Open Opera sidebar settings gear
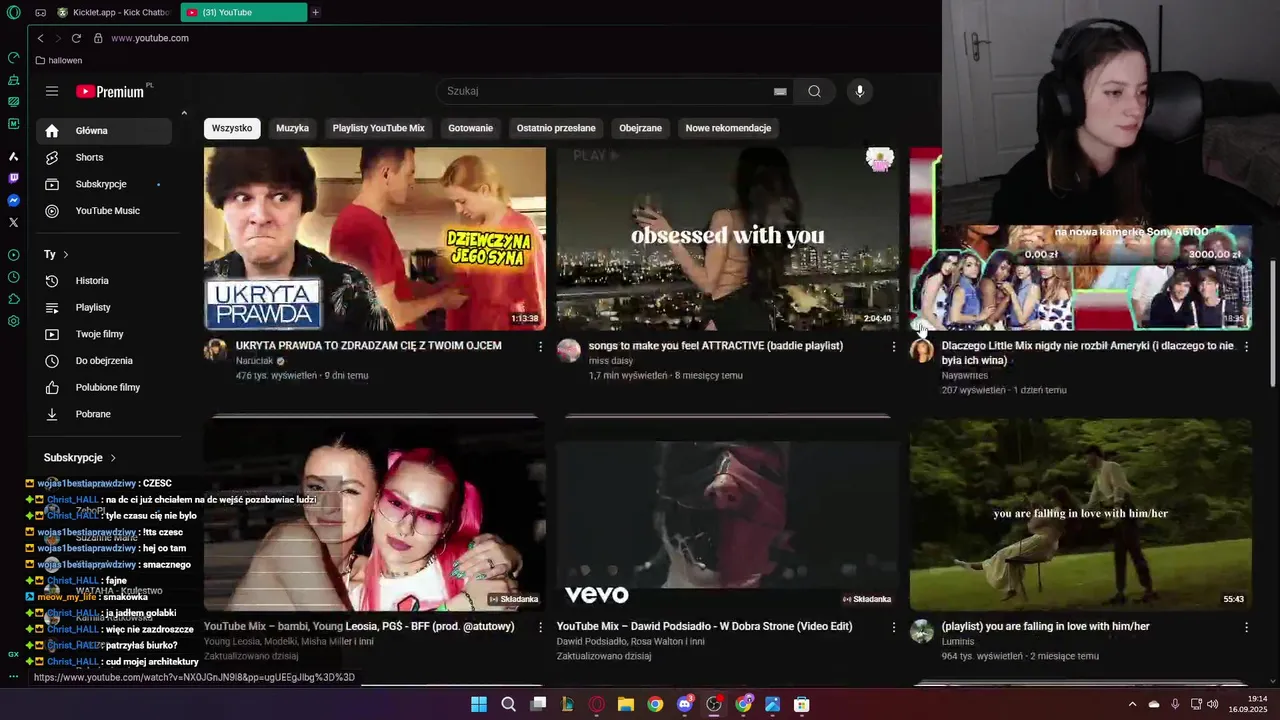This screenshot has width=1280, height=720. point(13,321)
